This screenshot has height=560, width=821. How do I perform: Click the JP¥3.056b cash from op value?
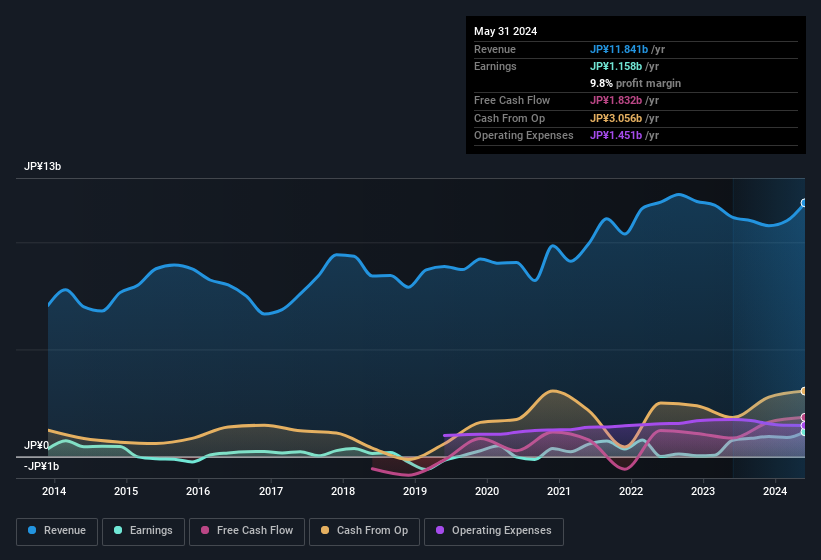tap(616, 118)
